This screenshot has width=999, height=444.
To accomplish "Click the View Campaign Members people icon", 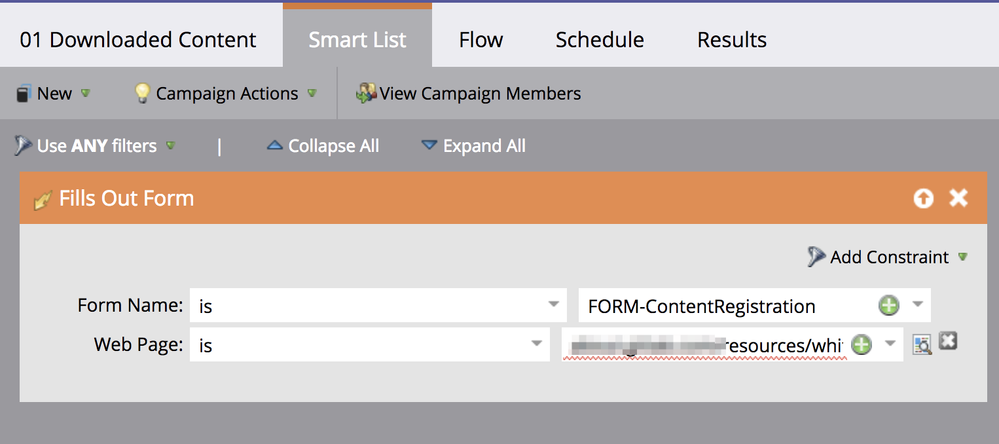I will point(366,94).
